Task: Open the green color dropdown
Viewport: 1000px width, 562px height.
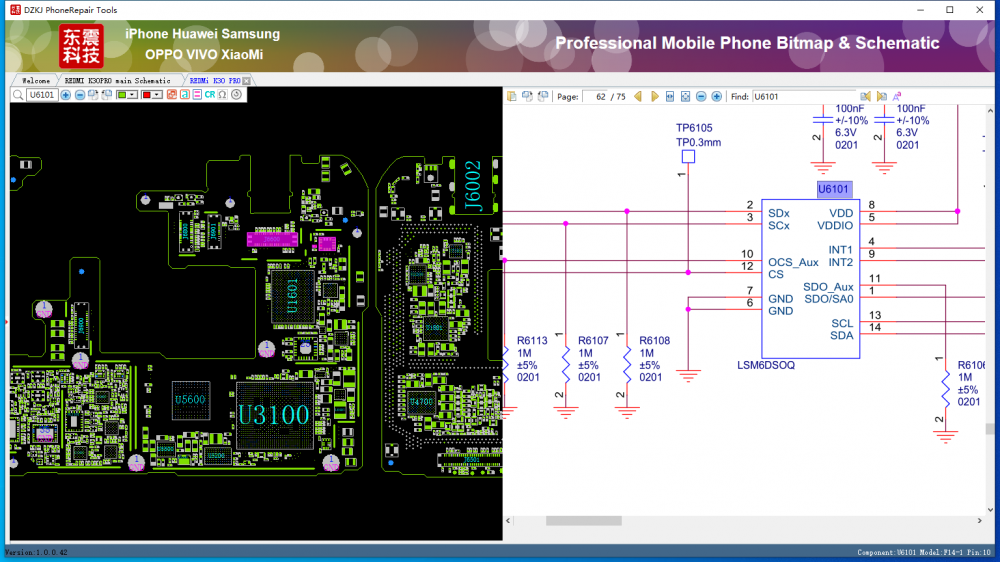Action: pyautogui.click(x=132, y=95)
